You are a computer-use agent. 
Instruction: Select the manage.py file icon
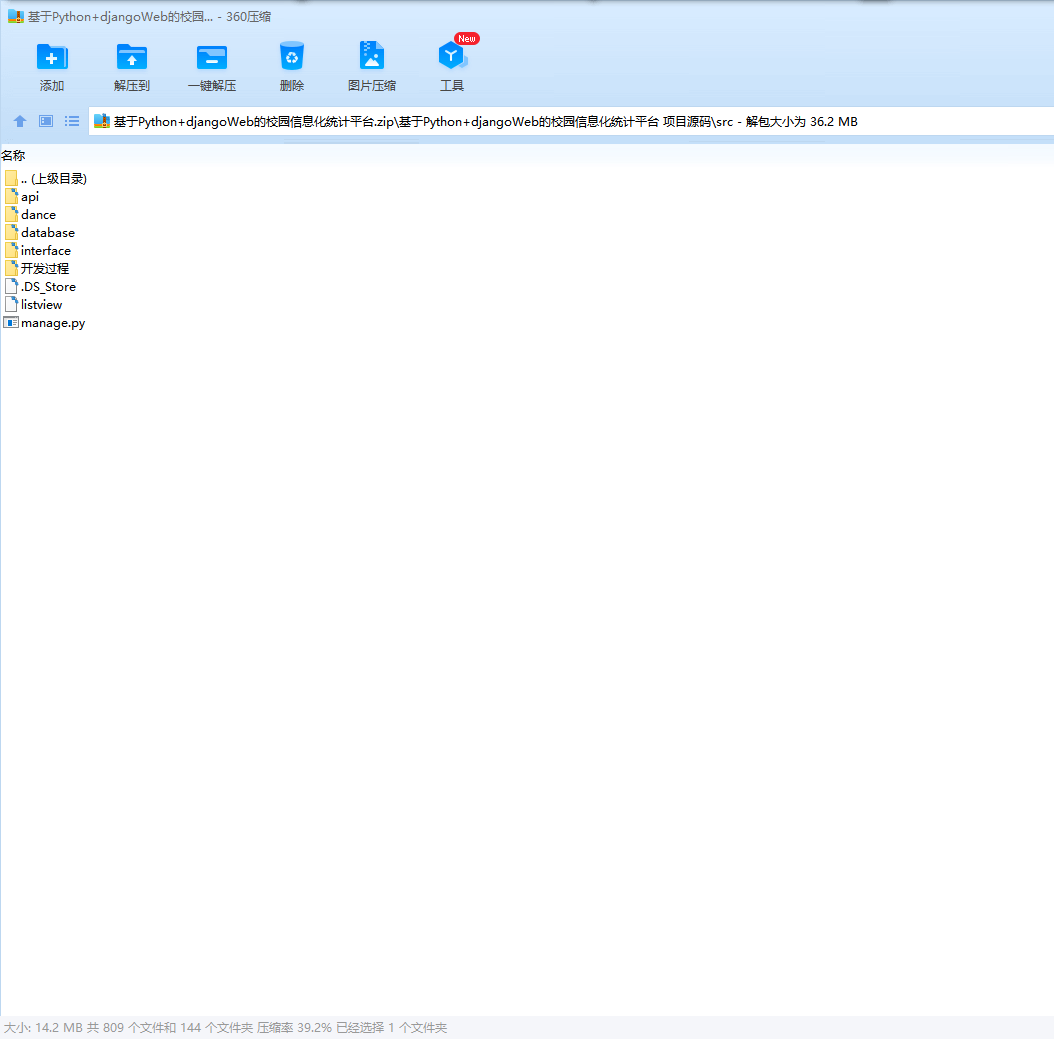[x=11, y=323]
